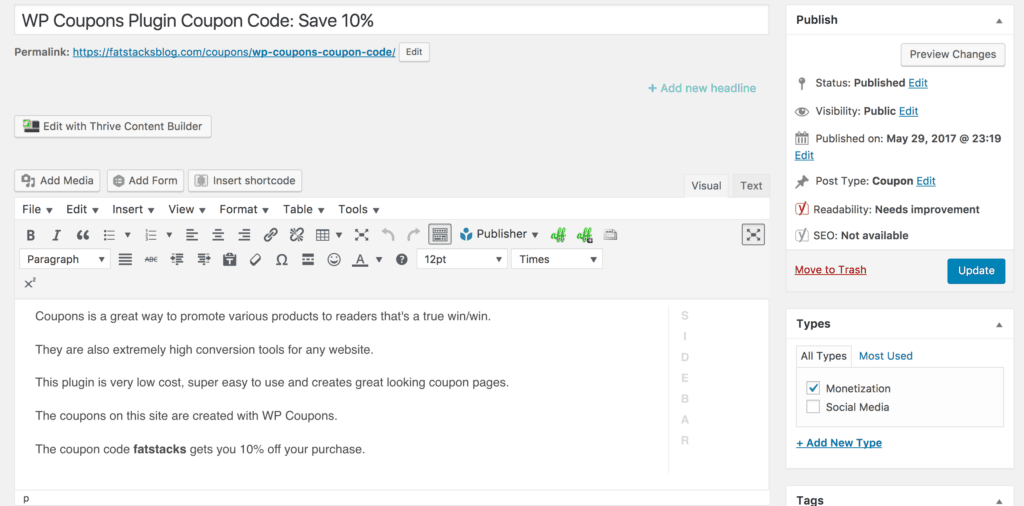This screenshot has width=1024, height=506.
Task: Increase indent of the paragraph
Action: click(x=204, y=259)
